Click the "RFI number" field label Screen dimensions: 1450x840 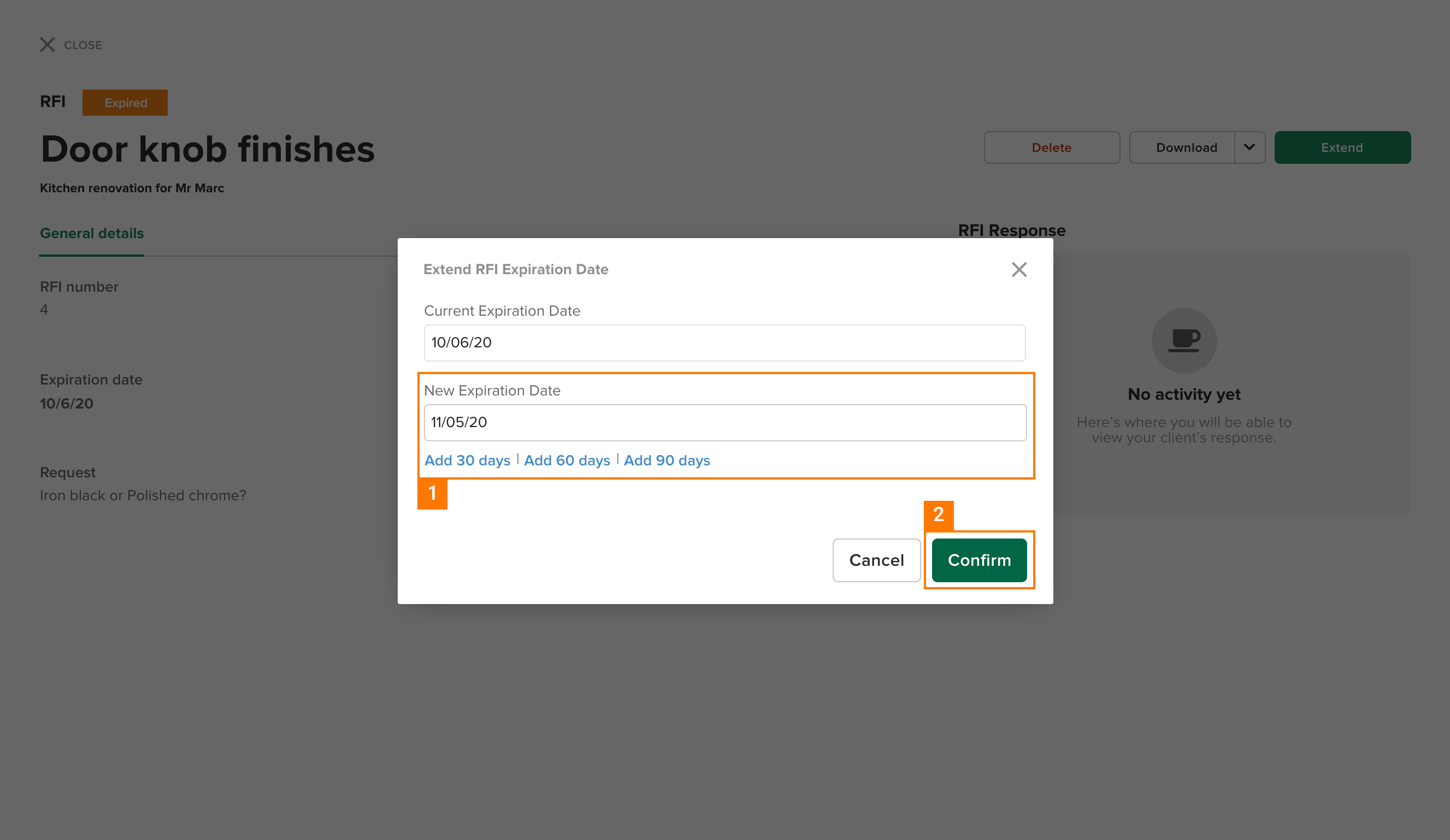(x=79, y=287)
